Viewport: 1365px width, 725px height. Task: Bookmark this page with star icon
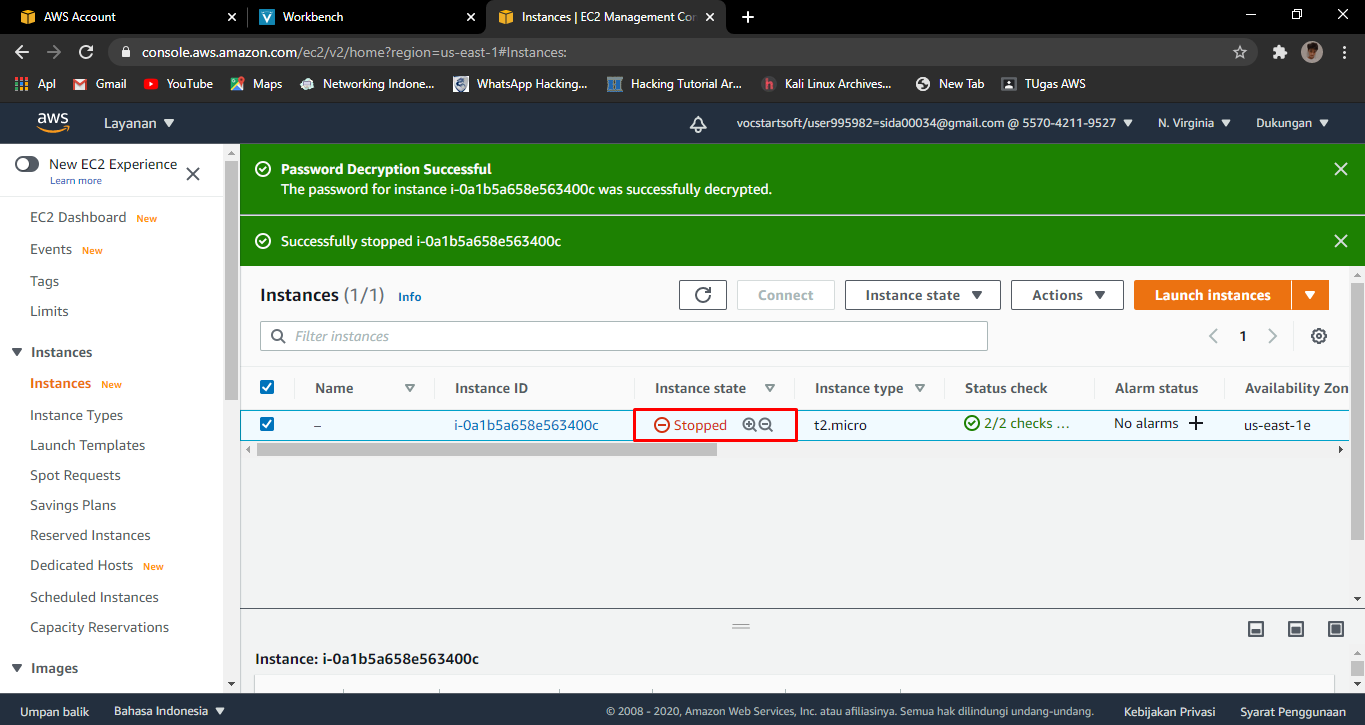pos(1240,52)
